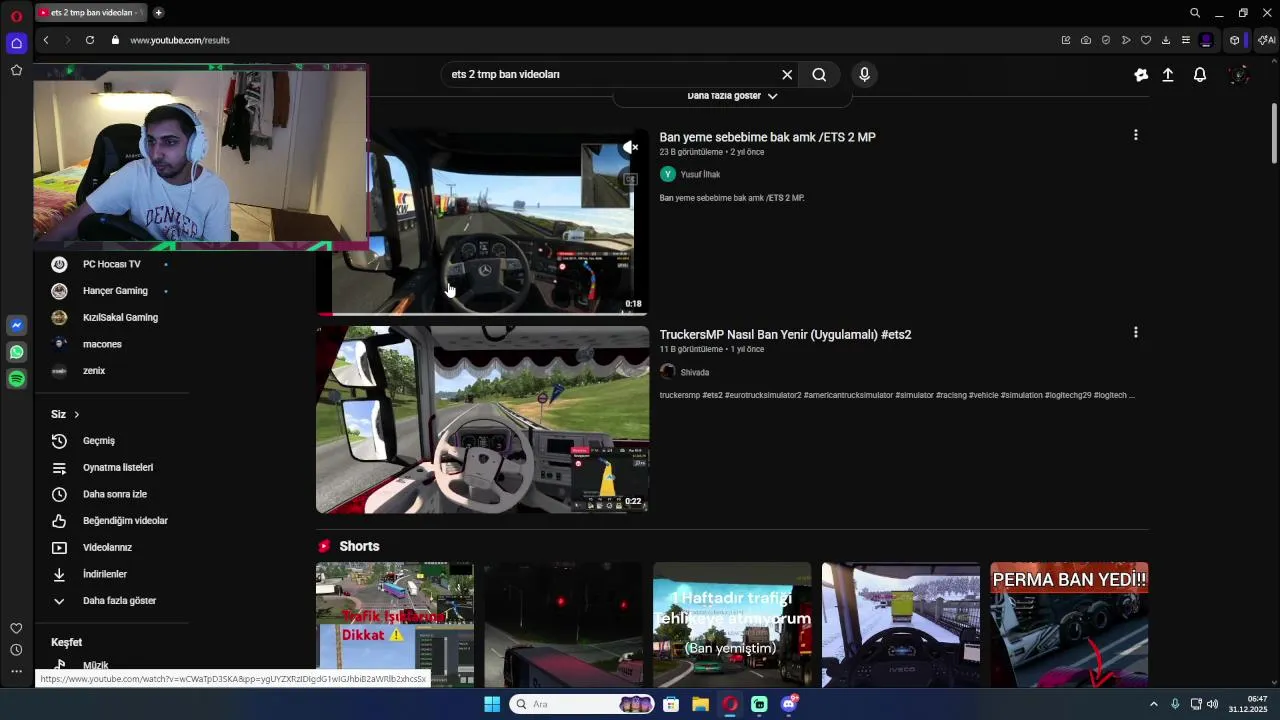
Task: Expand 'Daha fazla göster' above results
Action: click(732, 96)
